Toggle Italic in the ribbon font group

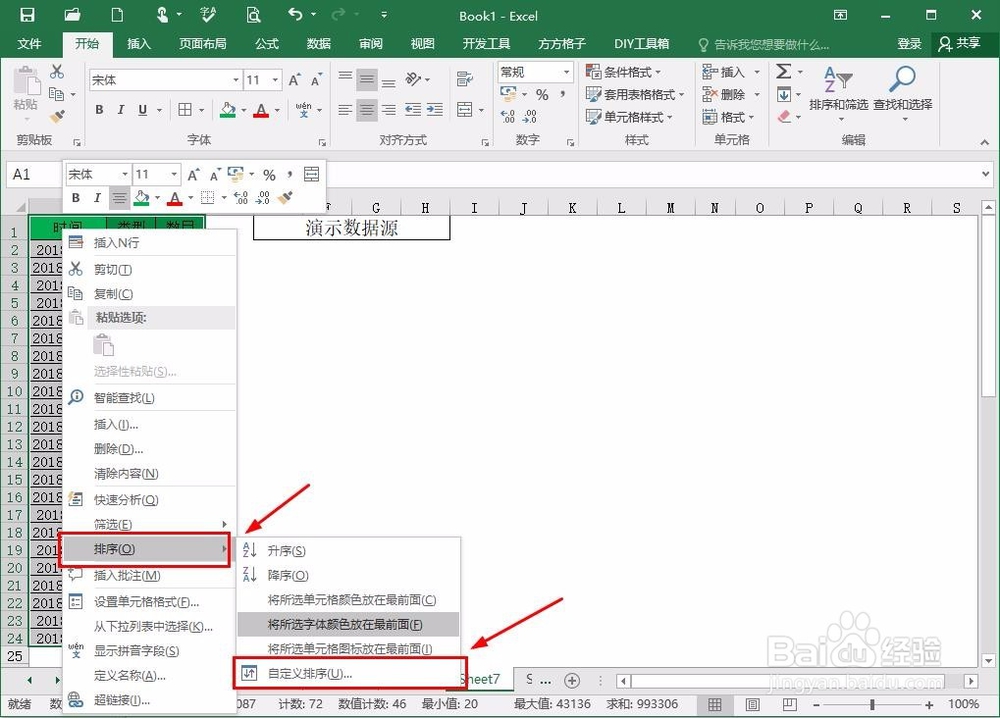click(x=121, y=110)
